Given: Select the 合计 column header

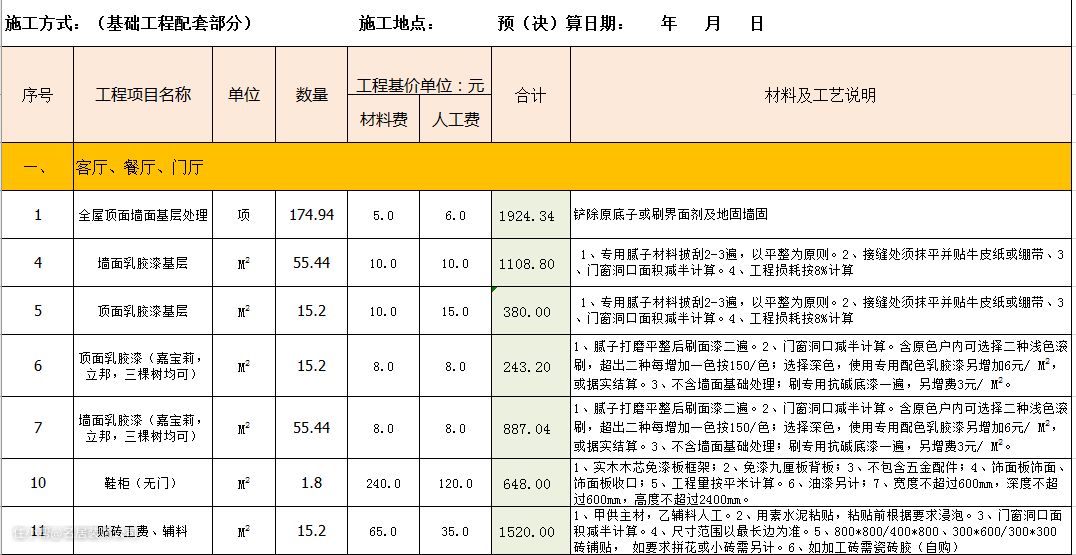Looking at the screenshot, I should pos(530,96).
